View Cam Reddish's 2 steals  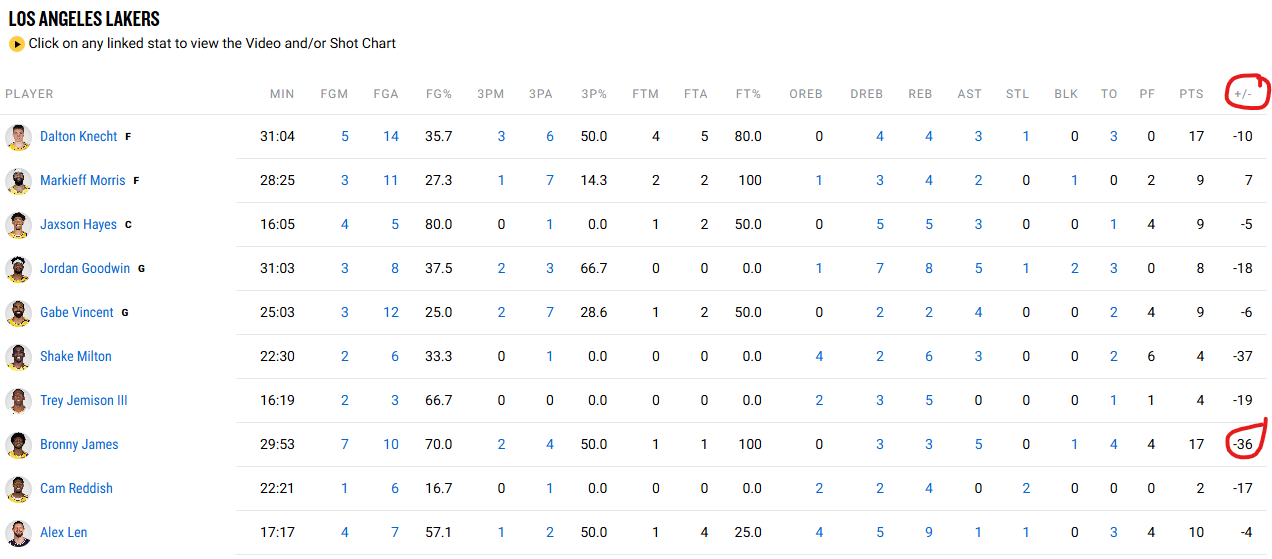[1026, 489]
